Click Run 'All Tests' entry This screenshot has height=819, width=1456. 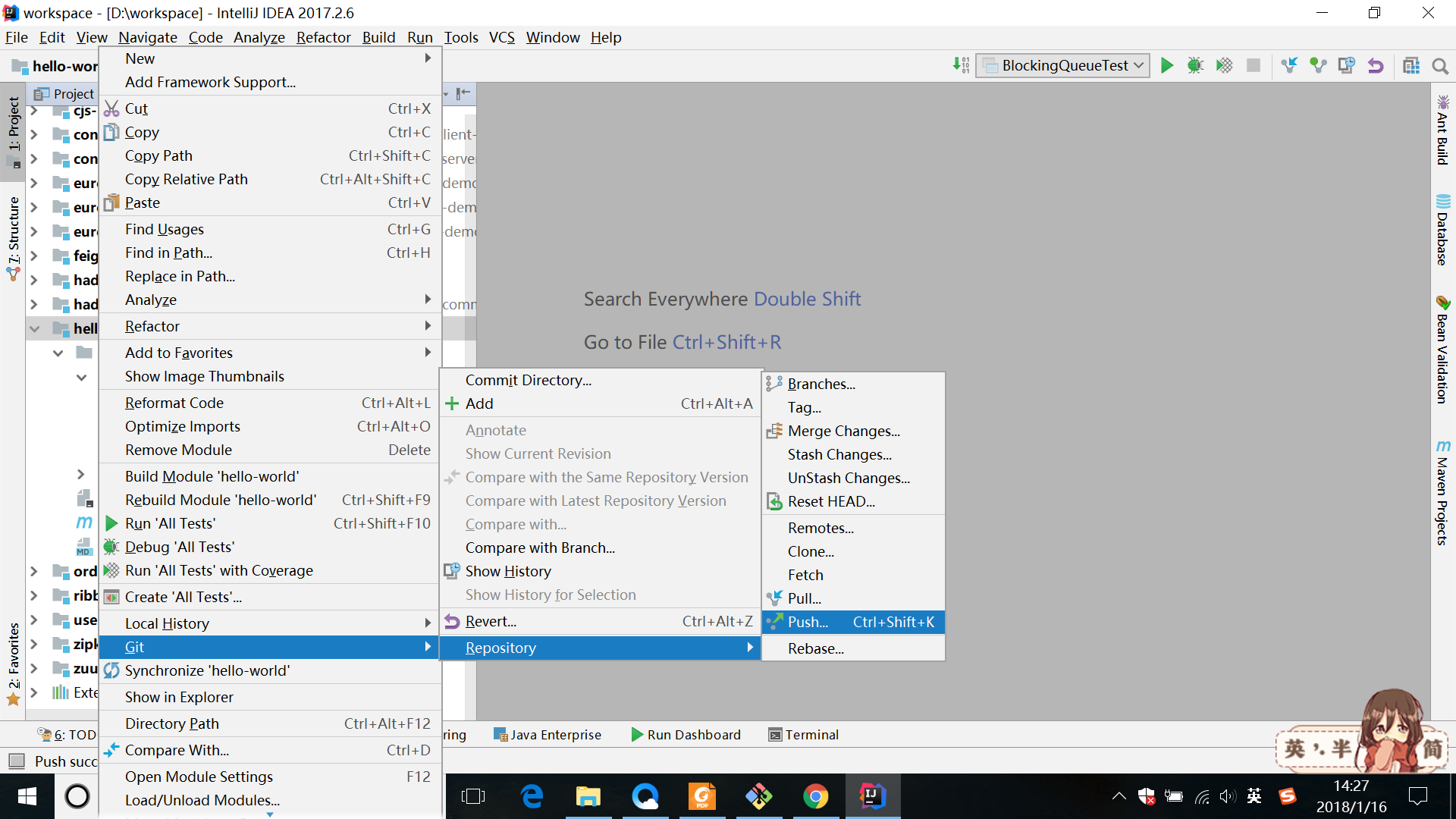tap(270, 524)
